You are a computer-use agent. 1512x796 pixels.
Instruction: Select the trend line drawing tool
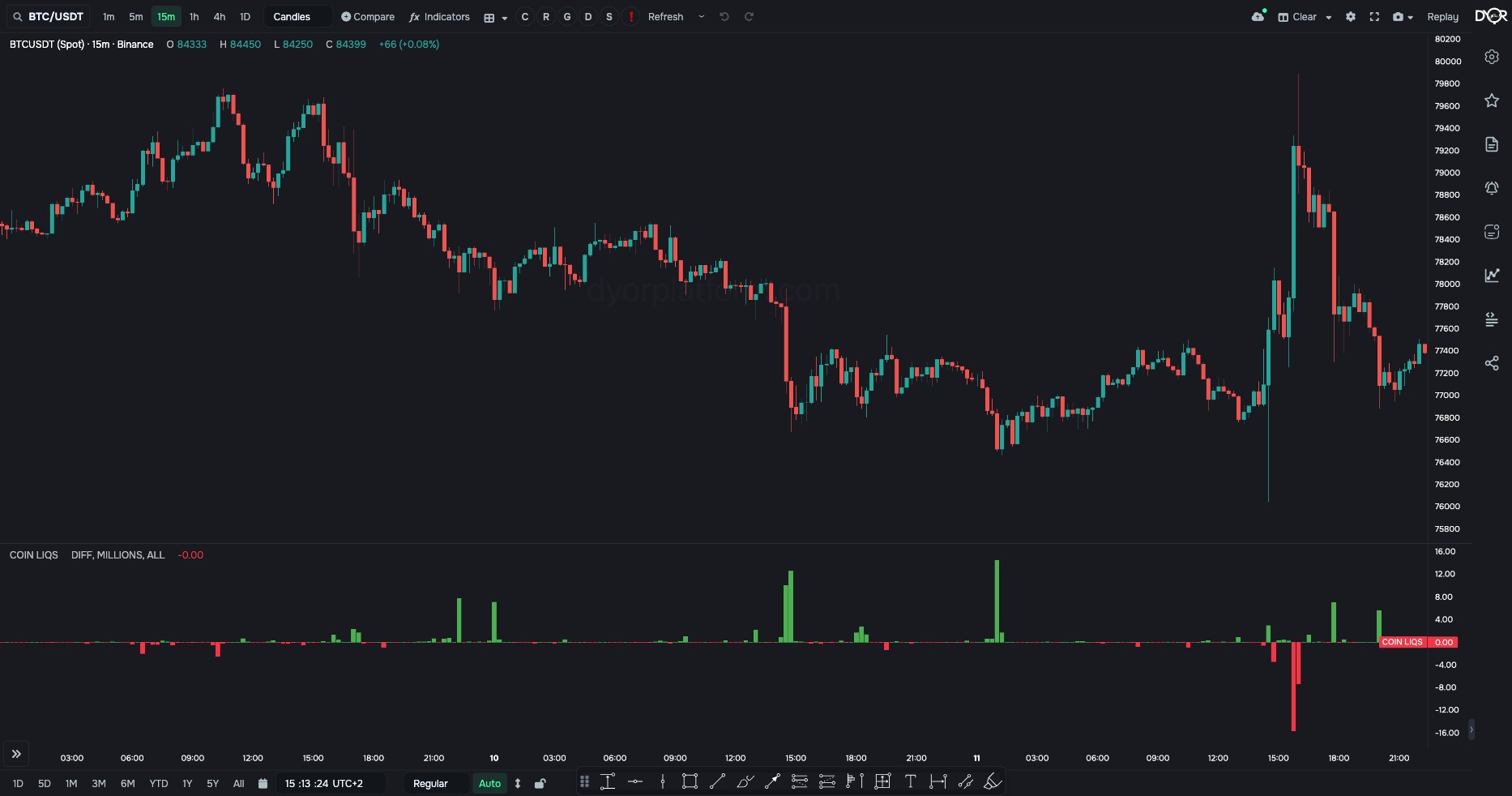click(x=717, y=781)
